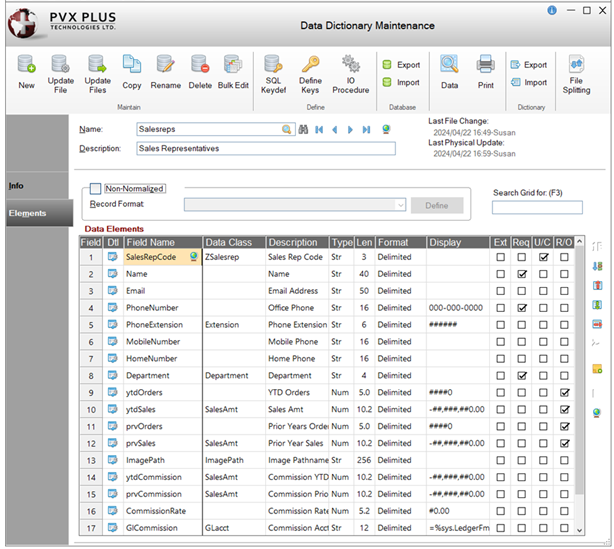Expand the Record Format dropdown
This screenshot has height=549, width=614.
[x=400, y=205]
